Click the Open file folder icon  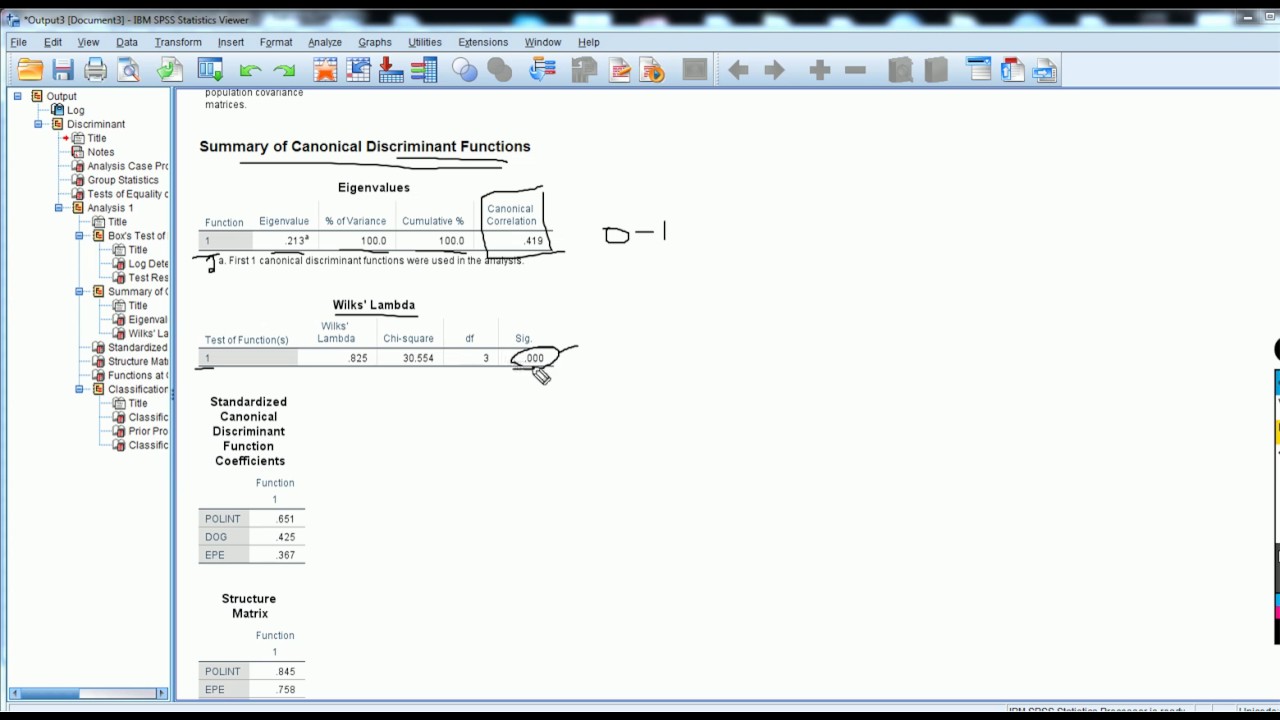pos(30,70)
